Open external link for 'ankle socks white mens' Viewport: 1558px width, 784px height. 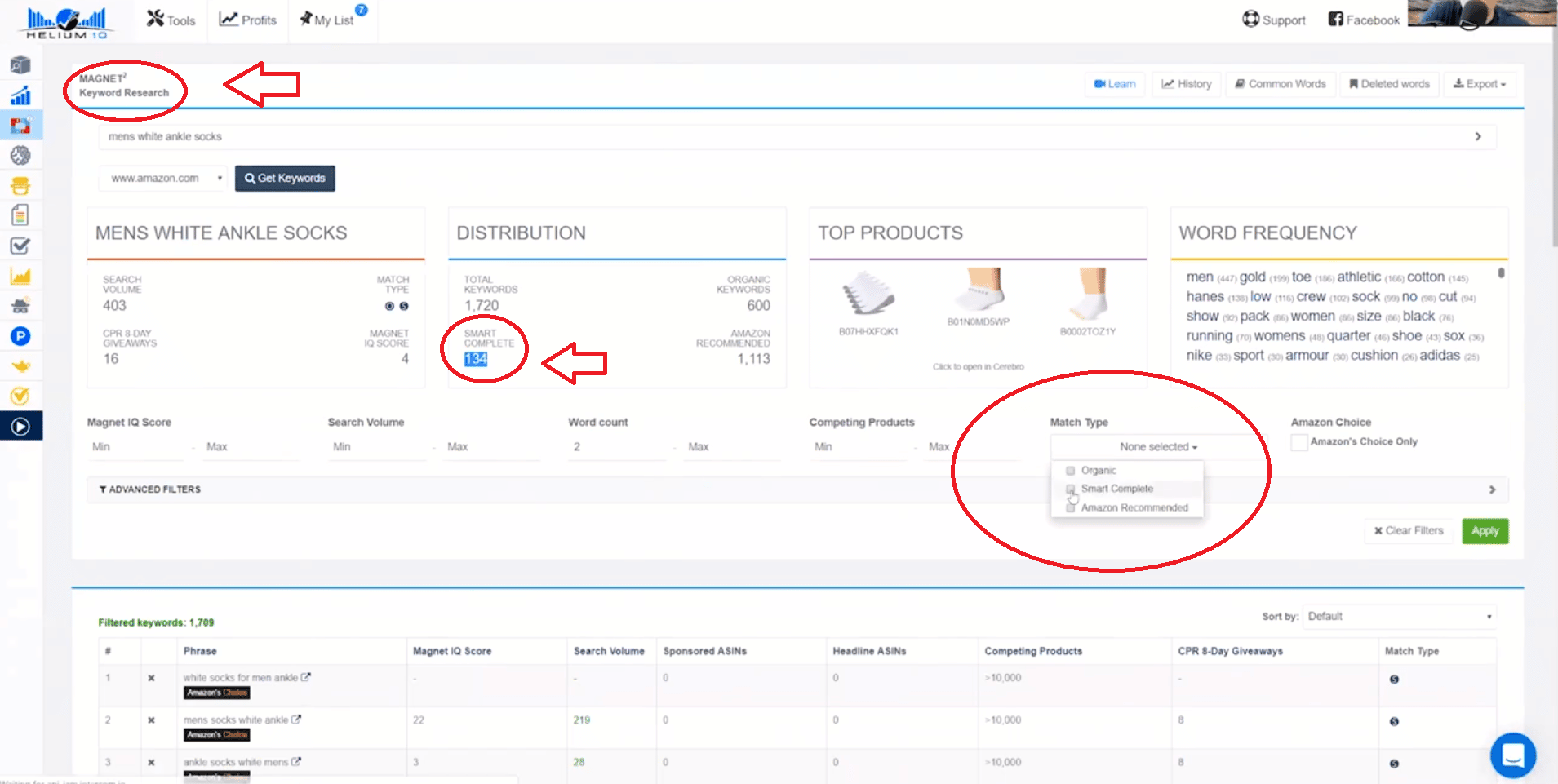[x=296, y=762]
